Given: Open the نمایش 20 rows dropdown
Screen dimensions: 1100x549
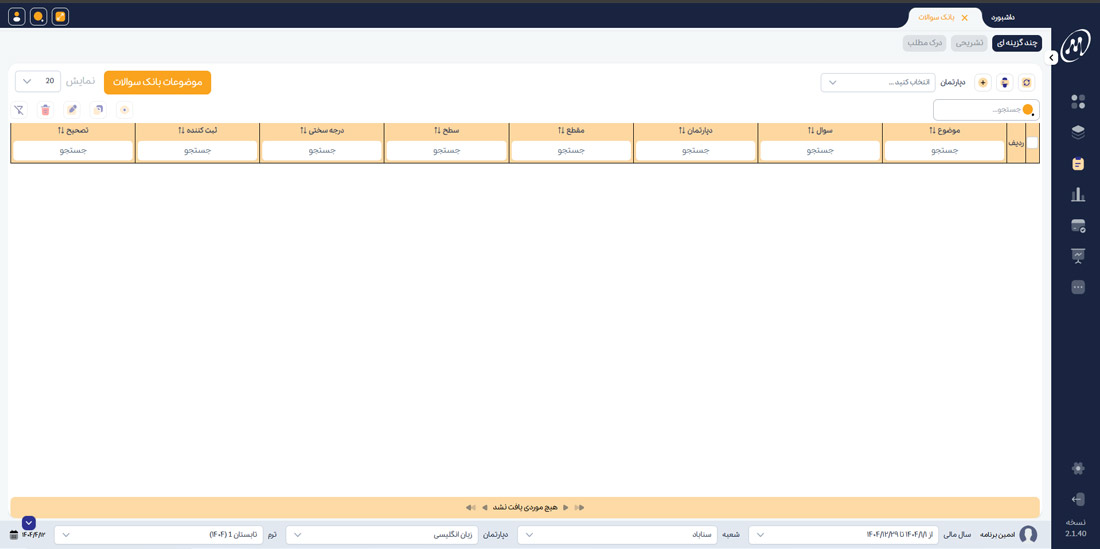Looking at the screenshot, I should click(38, 81).
